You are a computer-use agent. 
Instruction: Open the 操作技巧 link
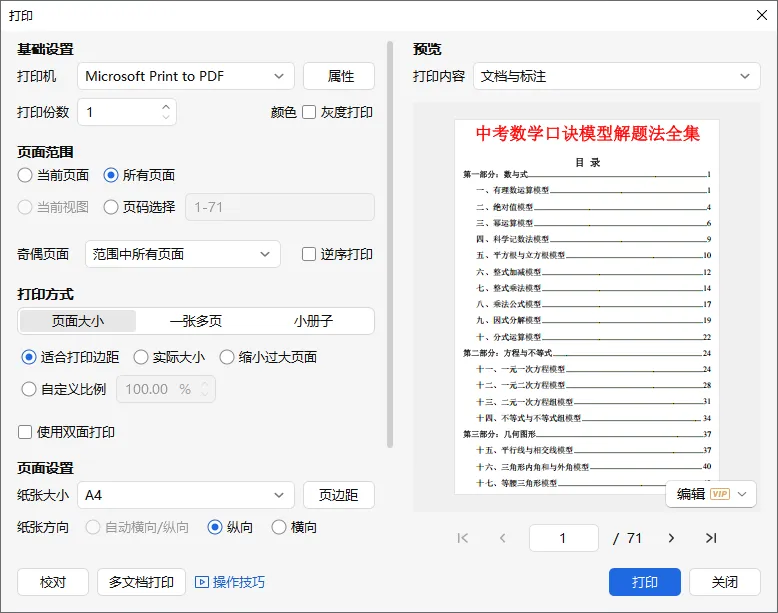(239, 582)
